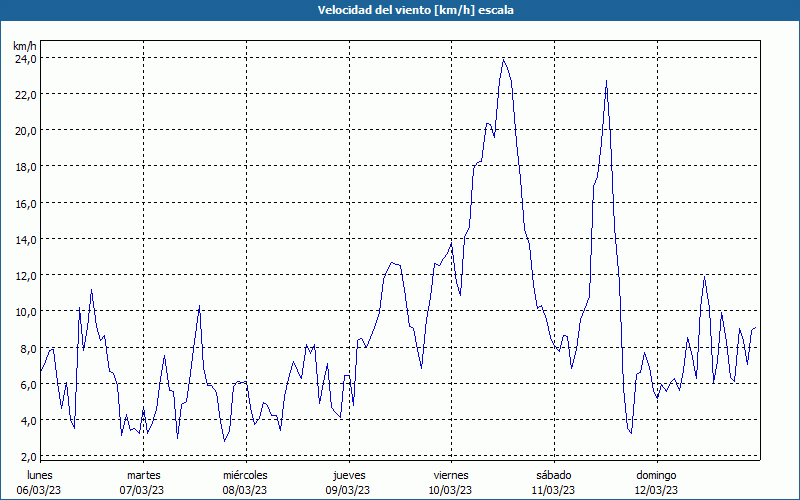Click the '22,0' y-axis value
The width and height of the screenshot is (800, 500).
pos(26,95)
